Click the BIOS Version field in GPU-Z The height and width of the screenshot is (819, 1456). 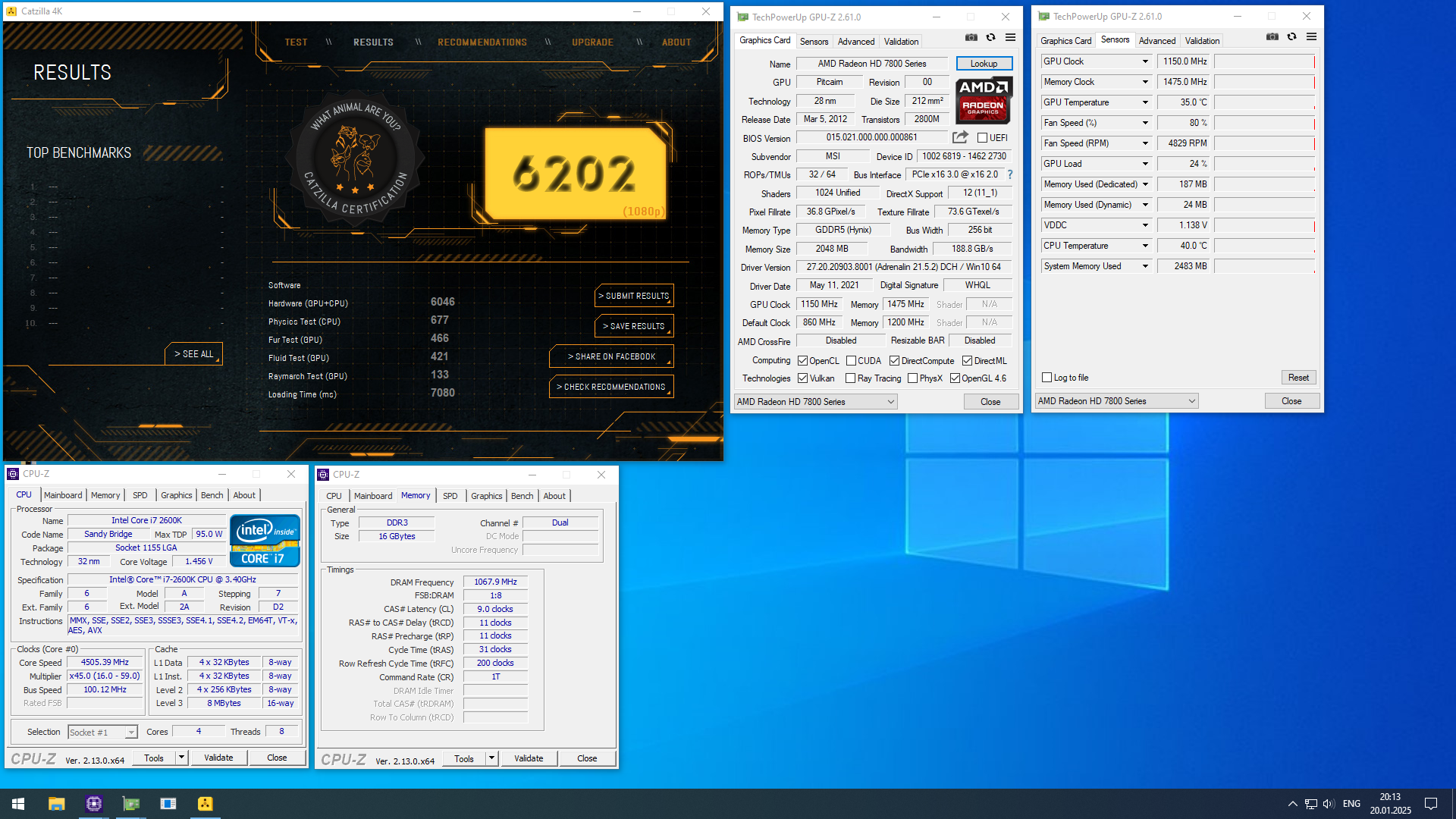tap(872, 137)
